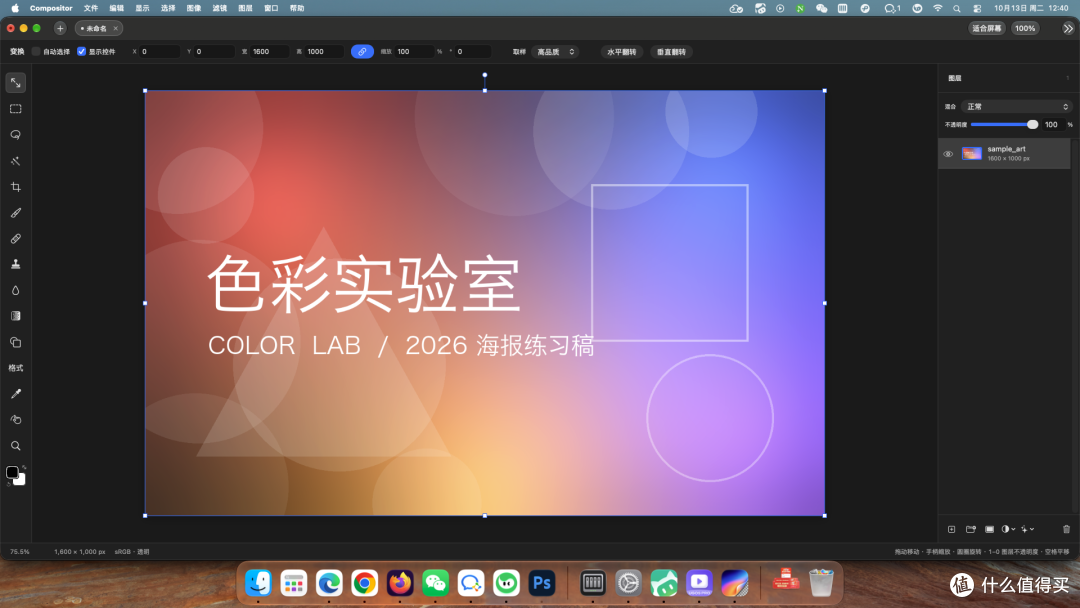Open Photoshop from the Dock
The width and height of the screenshot is (1080, 608).
click(x=542, y=583)
